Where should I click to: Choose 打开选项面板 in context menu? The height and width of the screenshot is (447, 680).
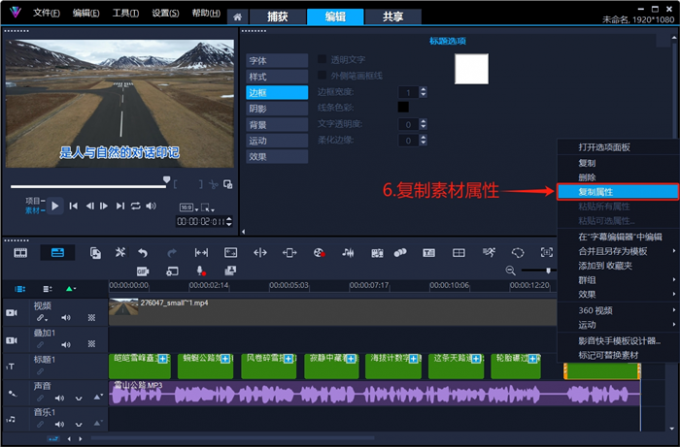[618, 147]
